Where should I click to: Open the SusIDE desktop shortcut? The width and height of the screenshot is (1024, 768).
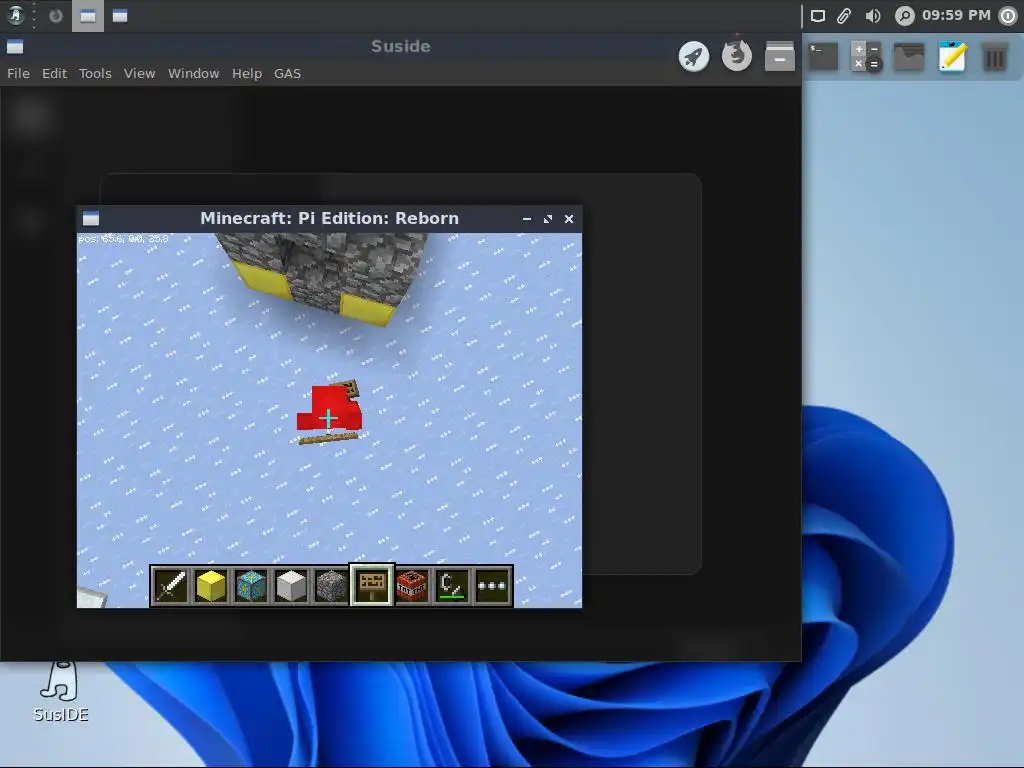pyautogui.click(x=61, y=691)
